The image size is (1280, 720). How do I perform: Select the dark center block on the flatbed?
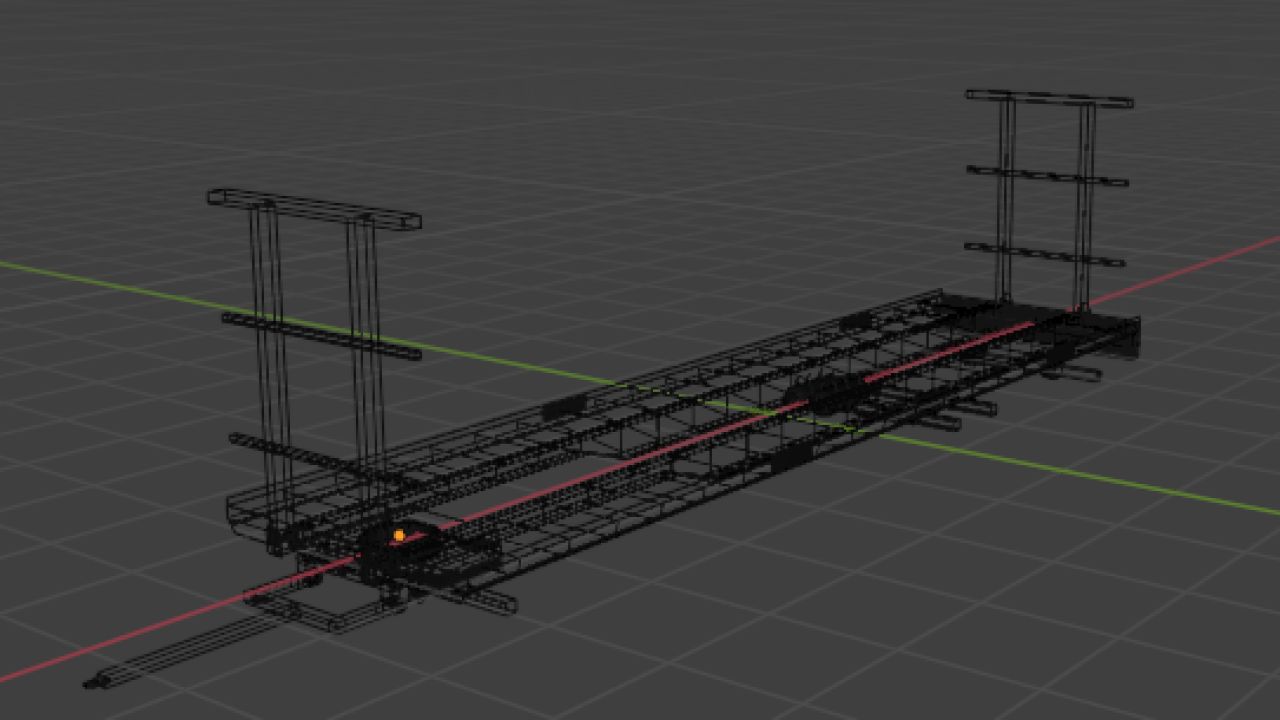[x=828, y=394]
